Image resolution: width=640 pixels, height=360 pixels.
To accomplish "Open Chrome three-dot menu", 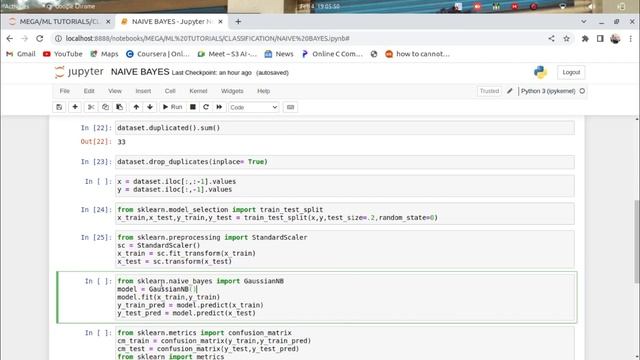I will point(631,38).
